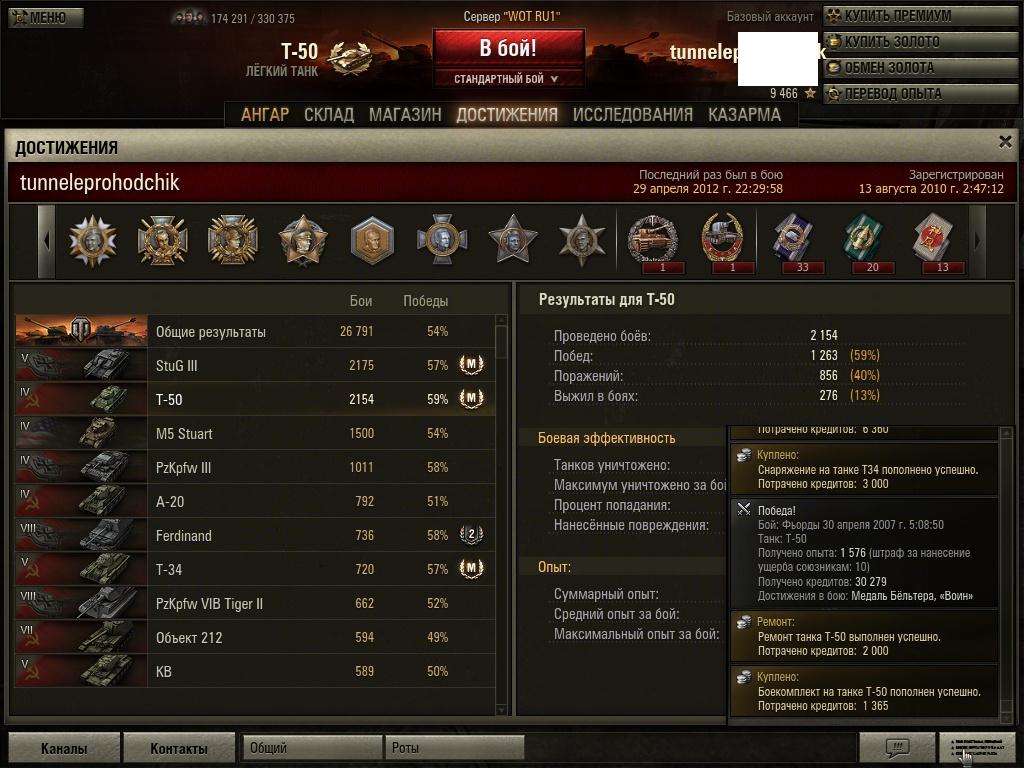Open the Казарма tab
Screen dimensions: 1024x768
coord(744,115)
